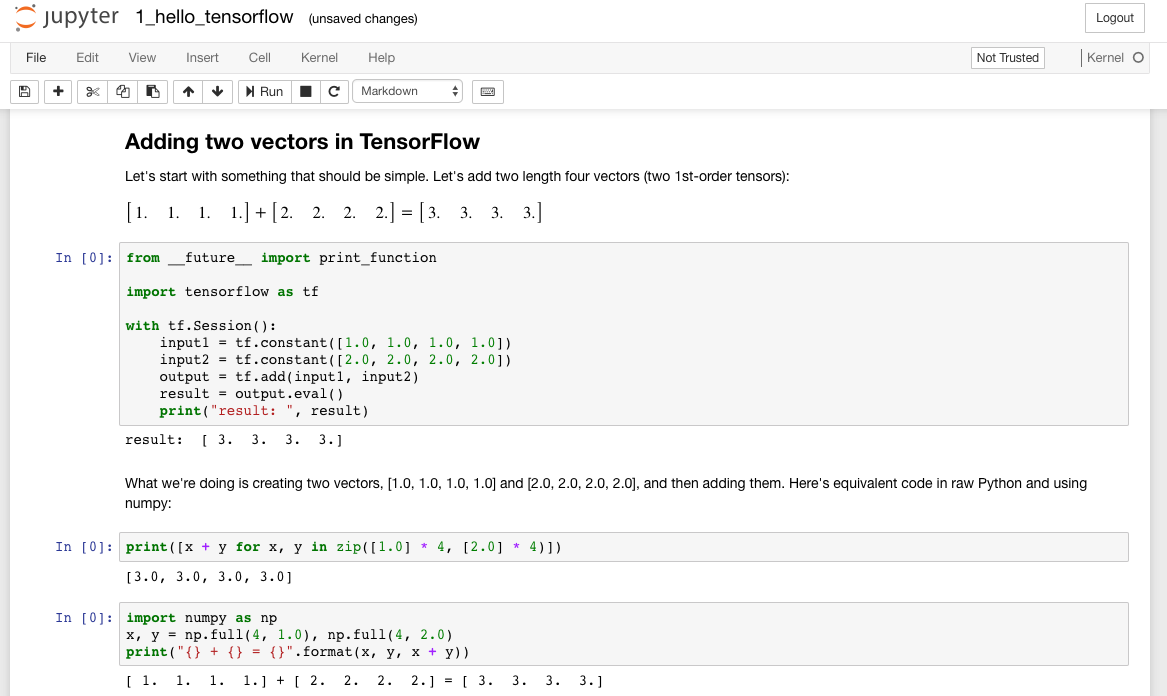Click the Run button
This screenshot has height=696, width=1167.
pos(265,92)
